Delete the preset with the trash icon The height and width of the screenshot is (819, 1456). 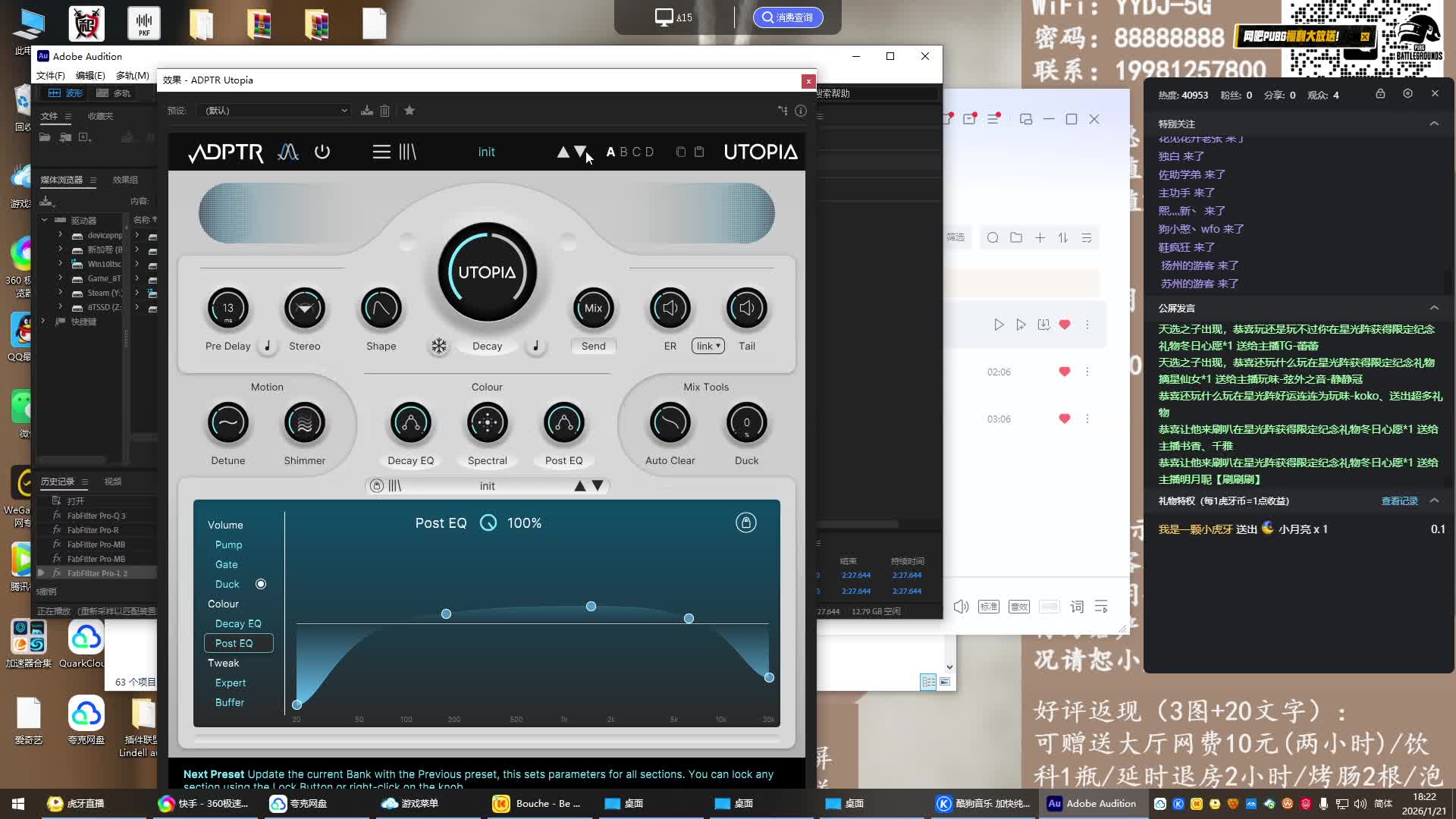[x=385, y=111]
